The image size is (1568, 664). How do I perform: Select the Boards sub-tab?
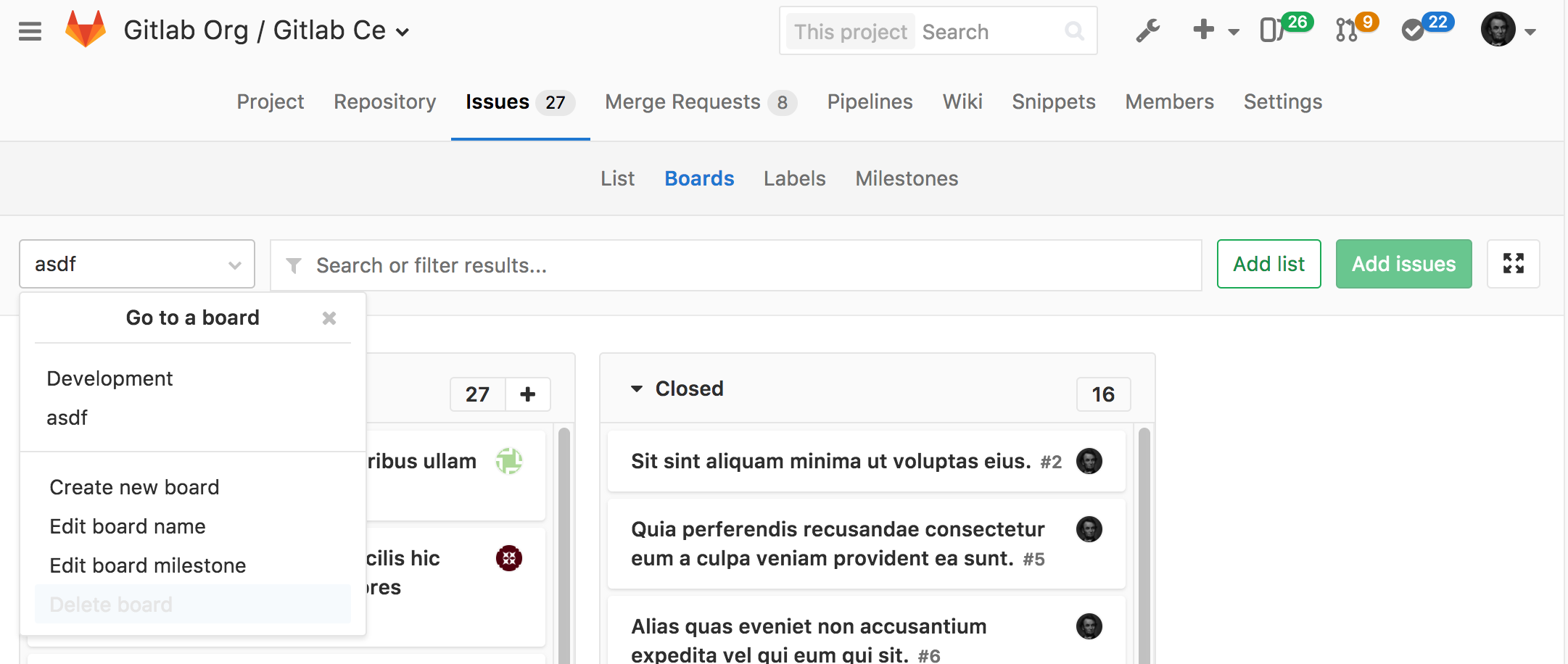click(699, 178)
